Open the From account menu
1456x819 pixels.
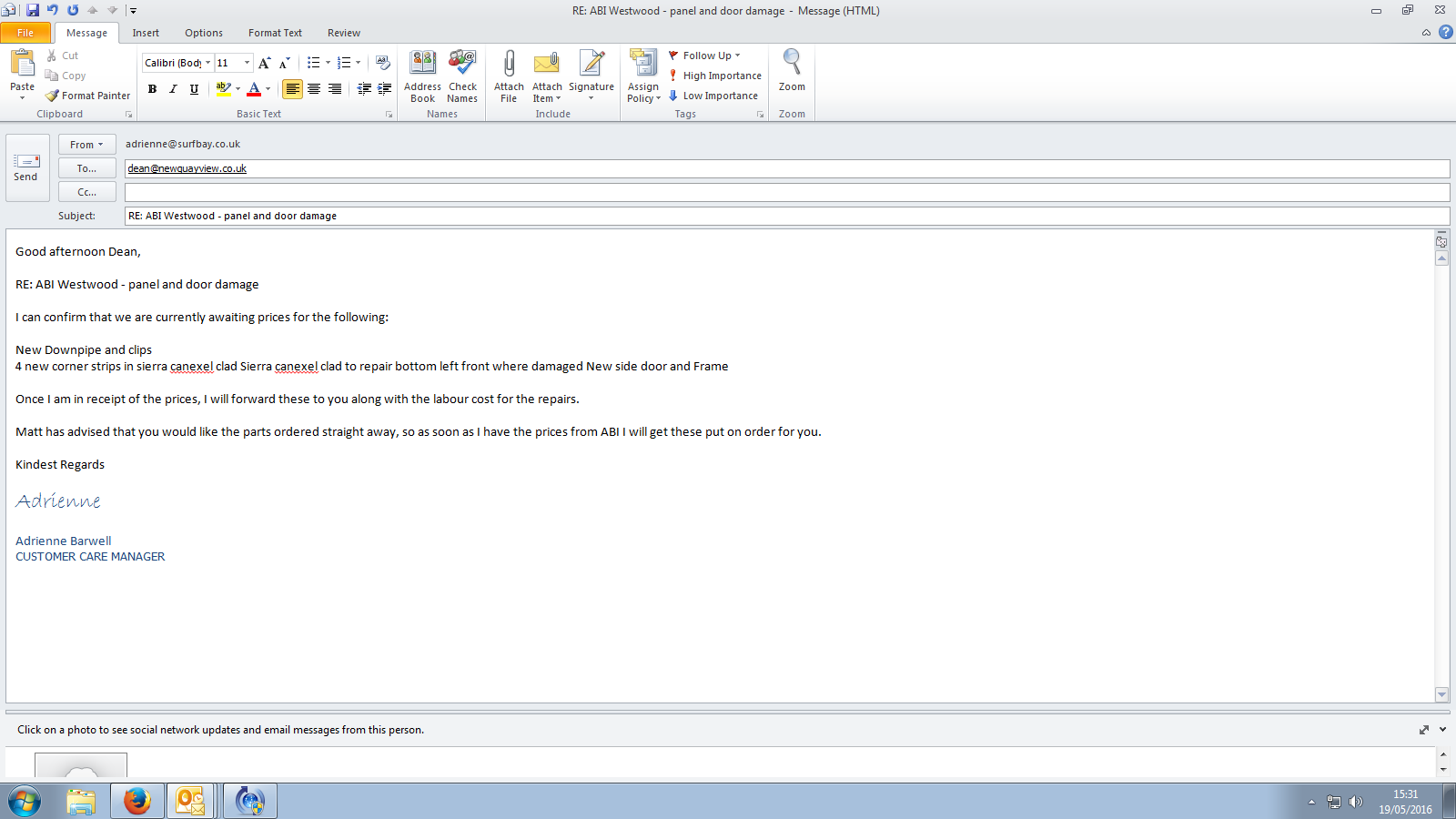[87, 145]
